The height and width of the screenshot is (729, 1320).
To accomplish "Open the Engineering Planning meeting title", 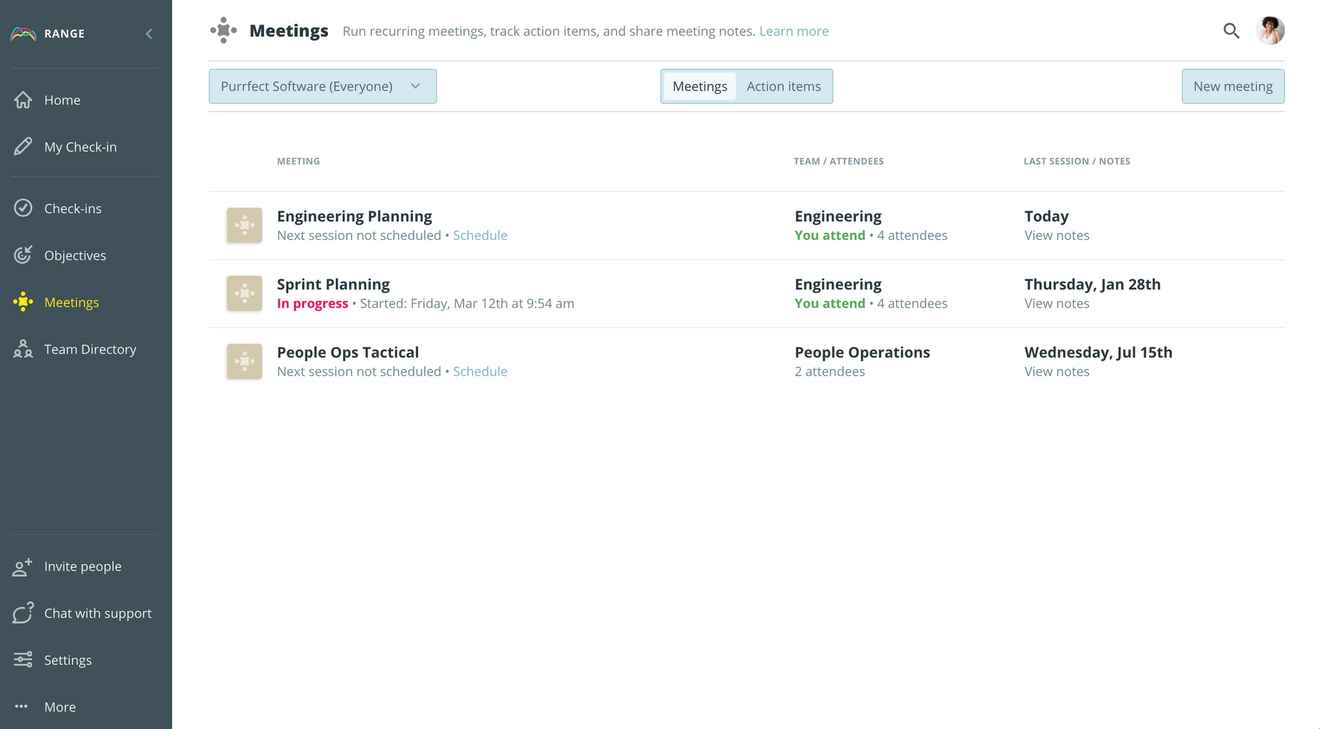I will coord(354,216).
